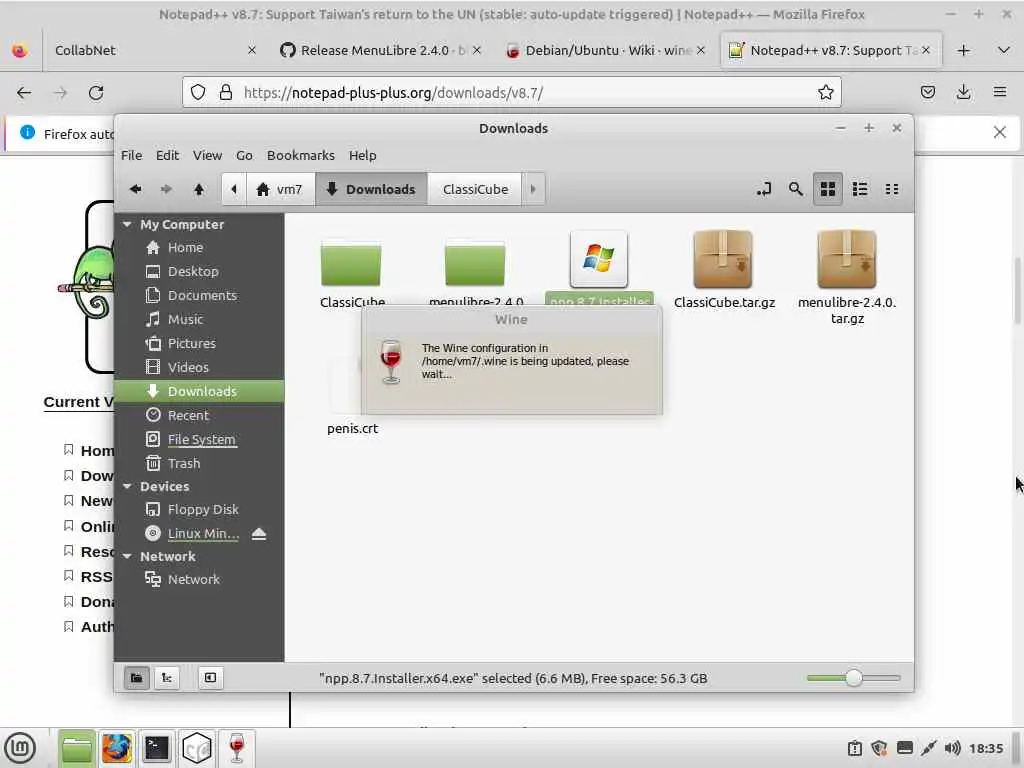This screenshot has width=1024, height=768.
Task: Adjust the icon zoom slider
Action: [x=854, y=678]
